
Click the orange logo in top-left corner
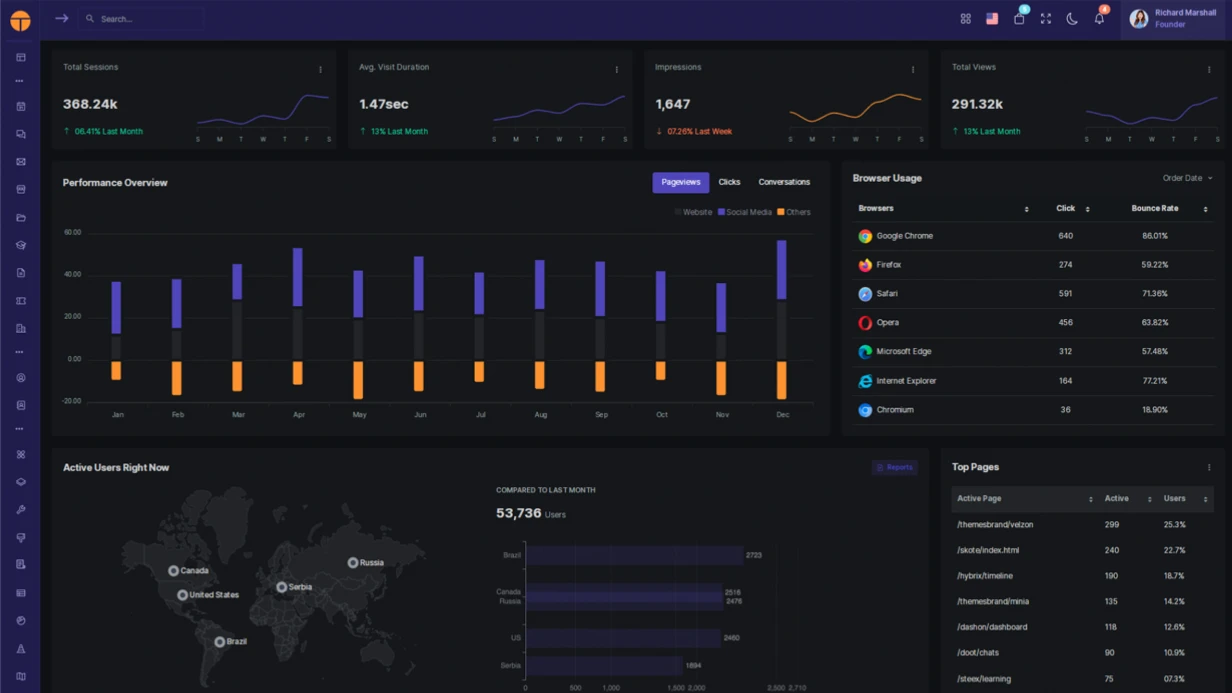pyautogui.click(x=20, y=20)
